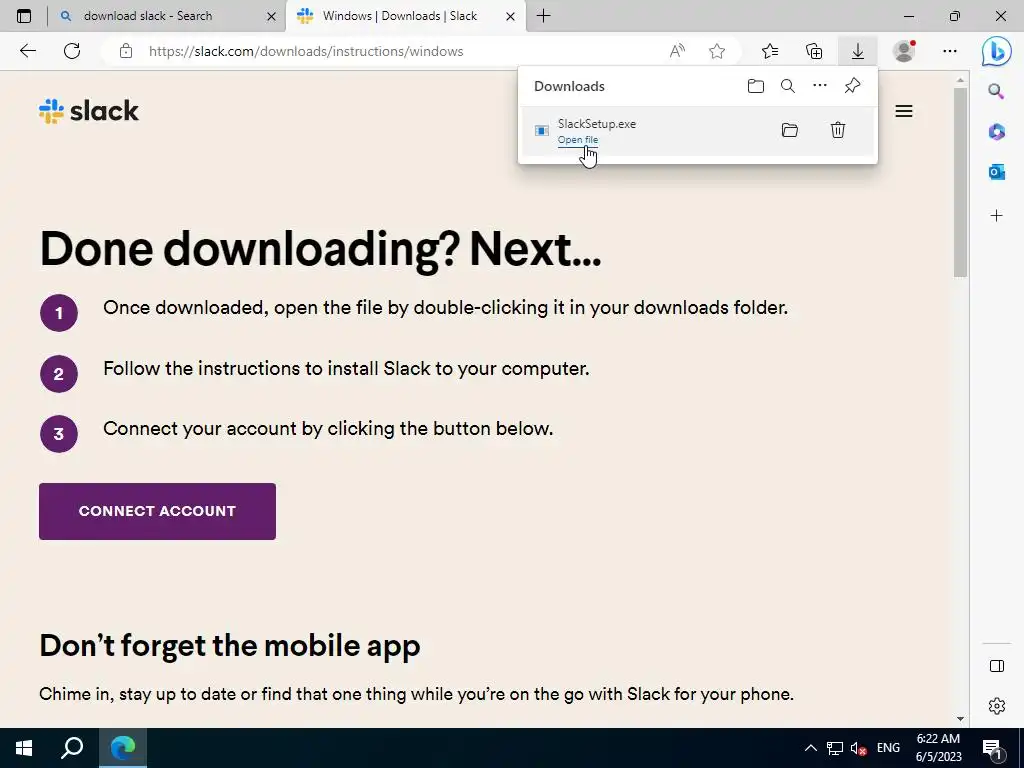1024x768 pixels.
Task: Close the download slack Search tab
Action: point(271,16)
